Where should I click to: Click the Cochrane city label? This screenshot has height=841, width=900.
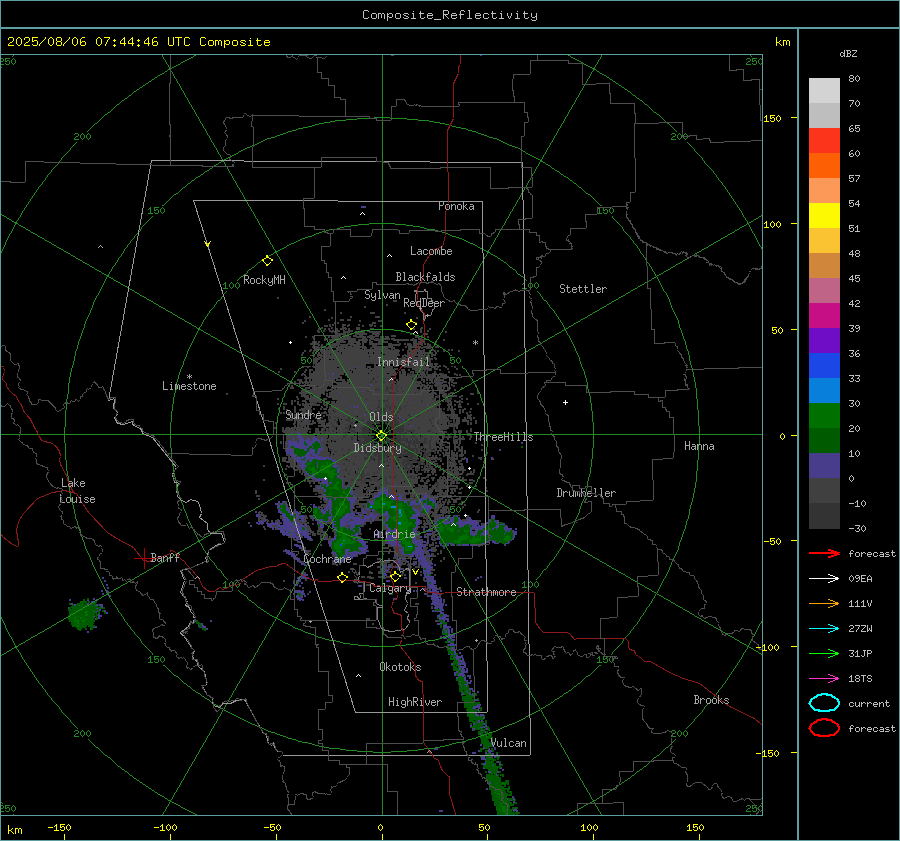[327, 559]
